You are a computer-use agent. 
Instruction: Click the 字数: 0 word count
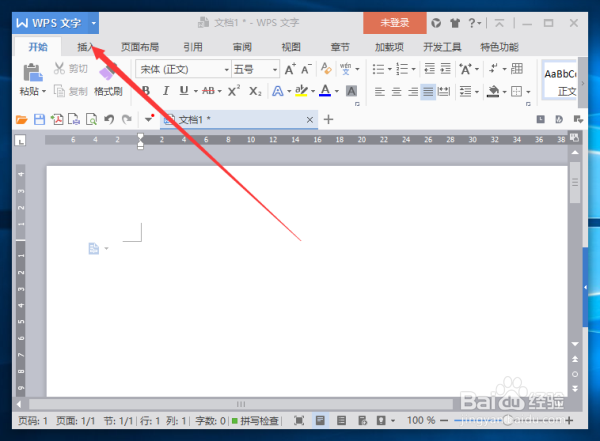[x=210, y=421]
